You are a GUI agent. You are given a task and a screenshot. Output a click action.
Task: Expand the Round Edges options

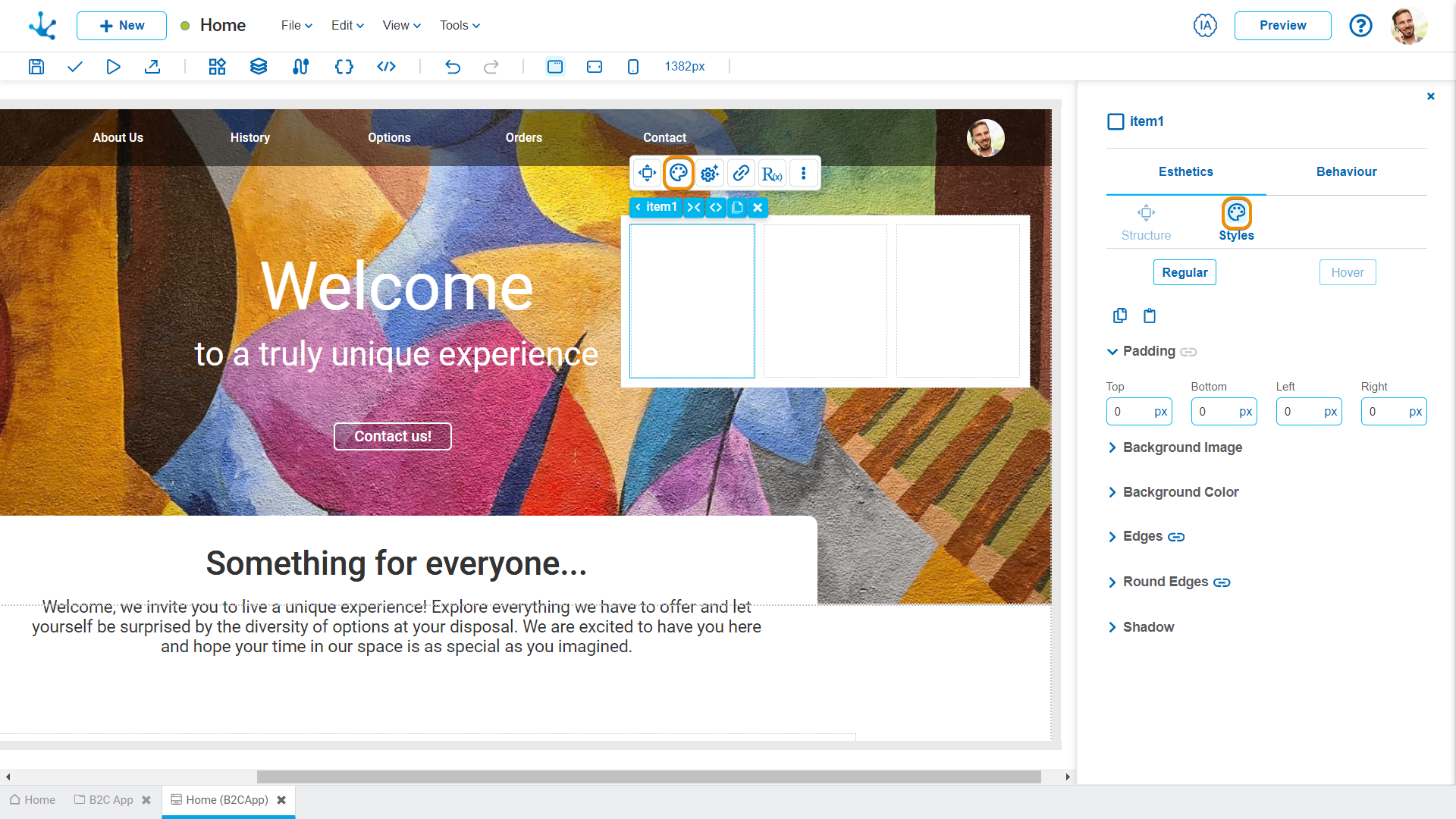[1112, 581]
